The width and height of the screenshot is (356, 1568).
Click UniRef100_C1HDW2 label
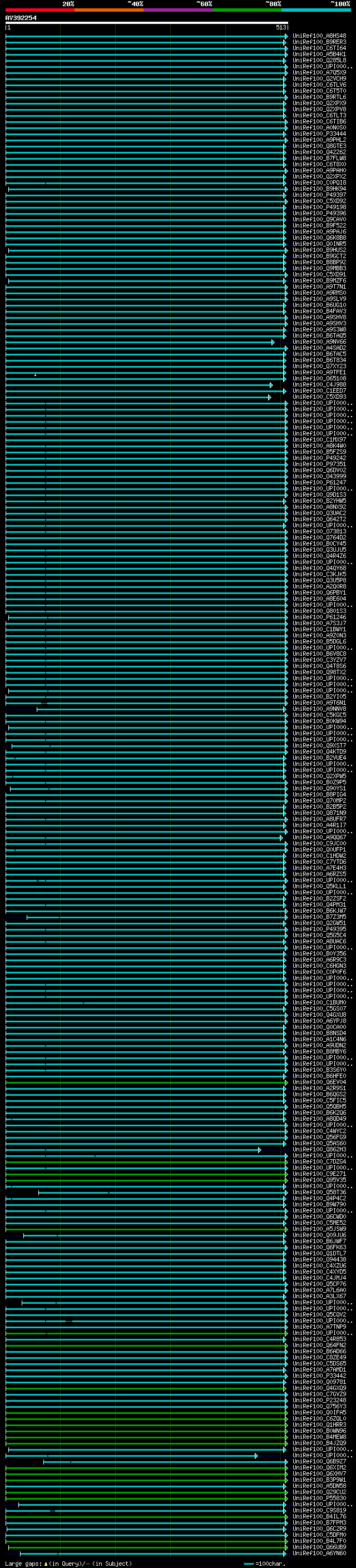[319, 856]
